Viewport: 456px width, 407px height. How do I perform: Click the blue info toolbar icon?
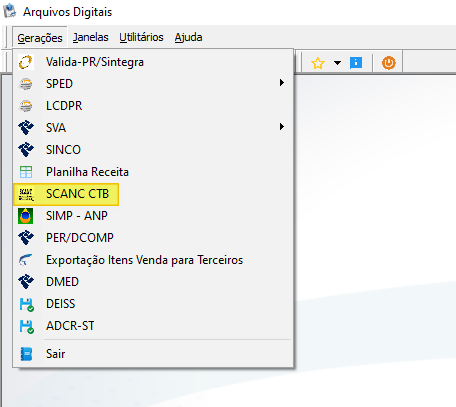(x=356, y=63)
